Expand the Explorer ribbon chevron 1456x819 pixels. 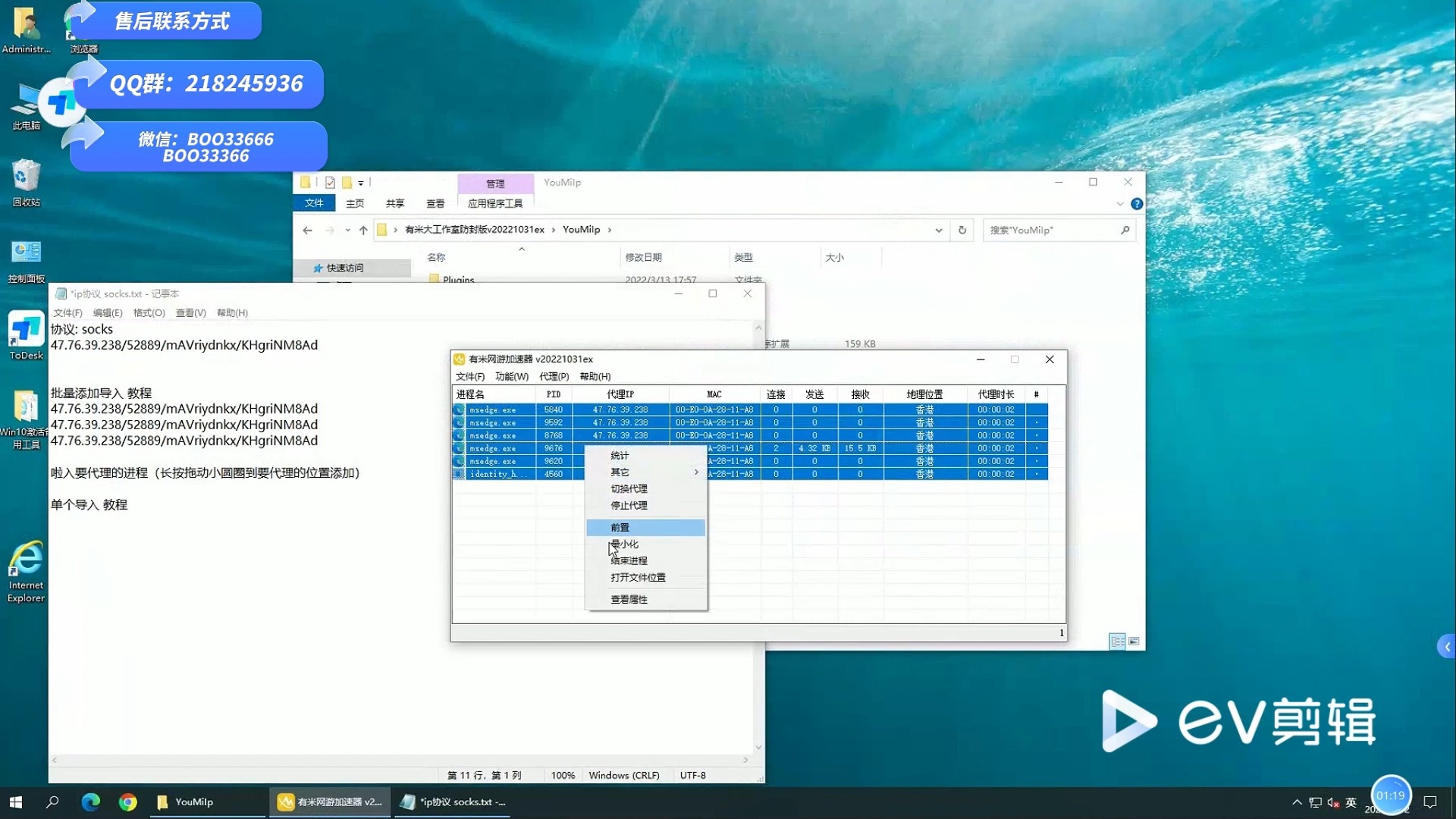click(1120, 204)
